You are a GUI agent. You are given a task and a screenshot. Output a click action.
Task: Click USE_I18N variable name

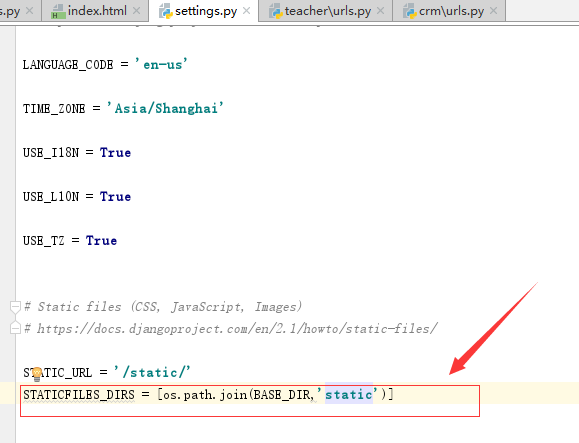pyautogui.click(x=51, y=152)
